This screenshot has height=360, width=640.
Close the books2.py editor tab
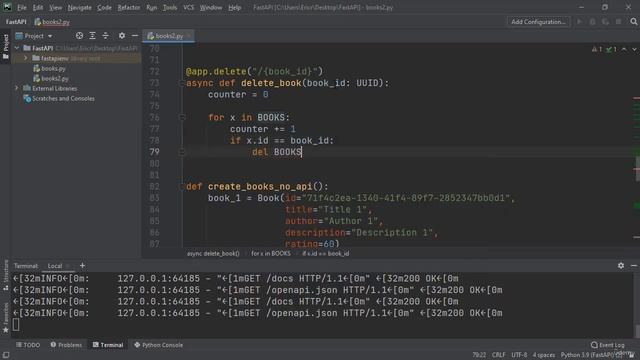189,36
